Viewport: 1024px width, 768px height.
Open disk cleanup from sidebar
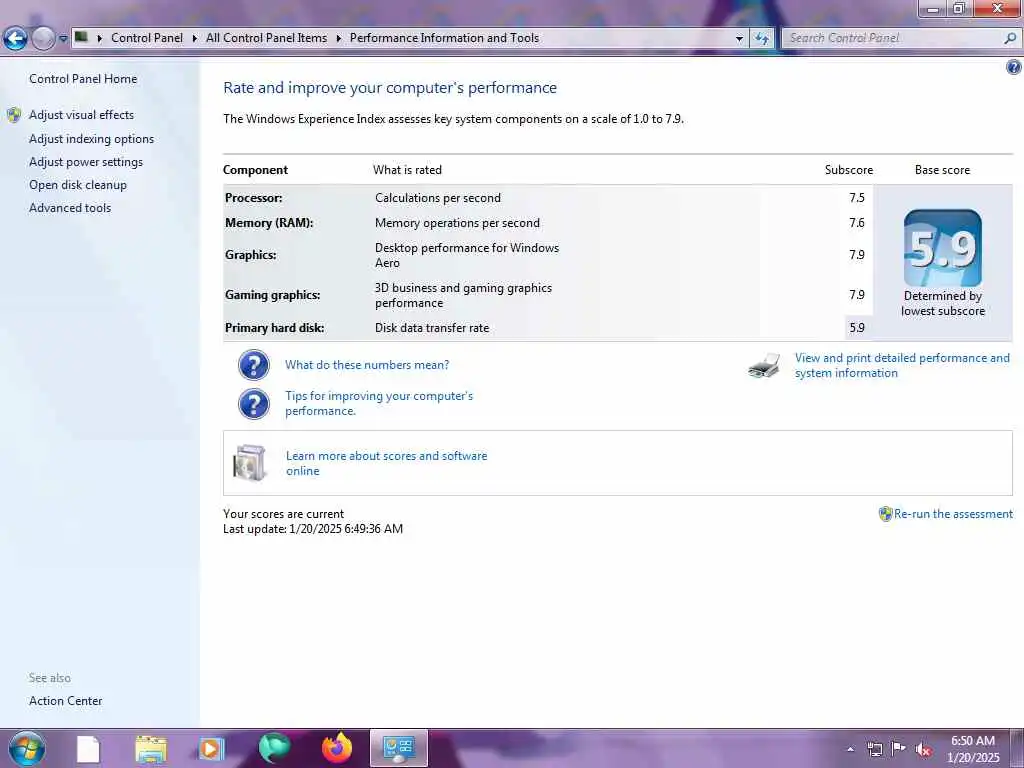click(78, 184)
